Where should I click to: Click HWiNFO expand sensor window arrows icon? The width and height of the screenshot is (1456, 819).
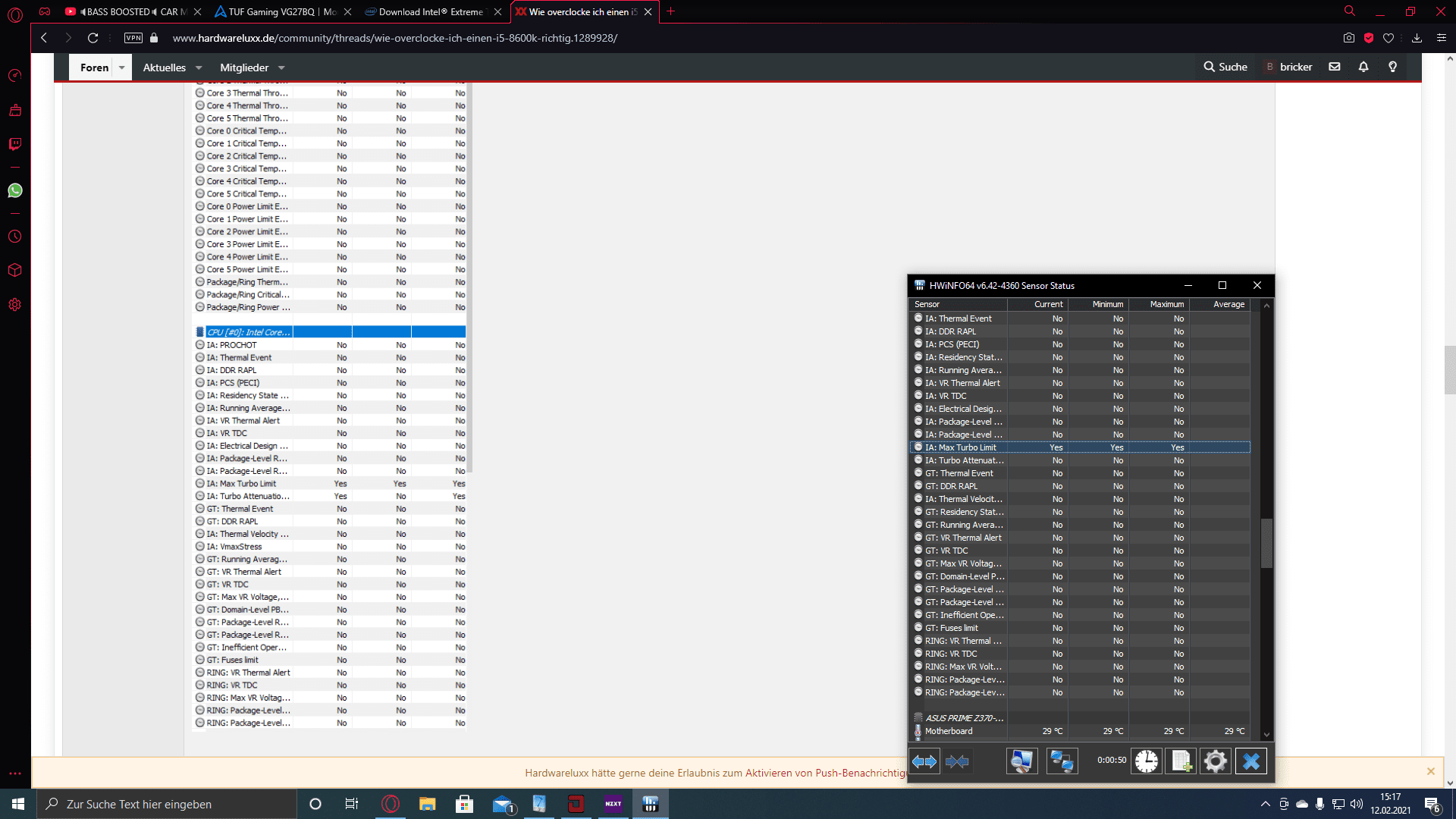924,761
